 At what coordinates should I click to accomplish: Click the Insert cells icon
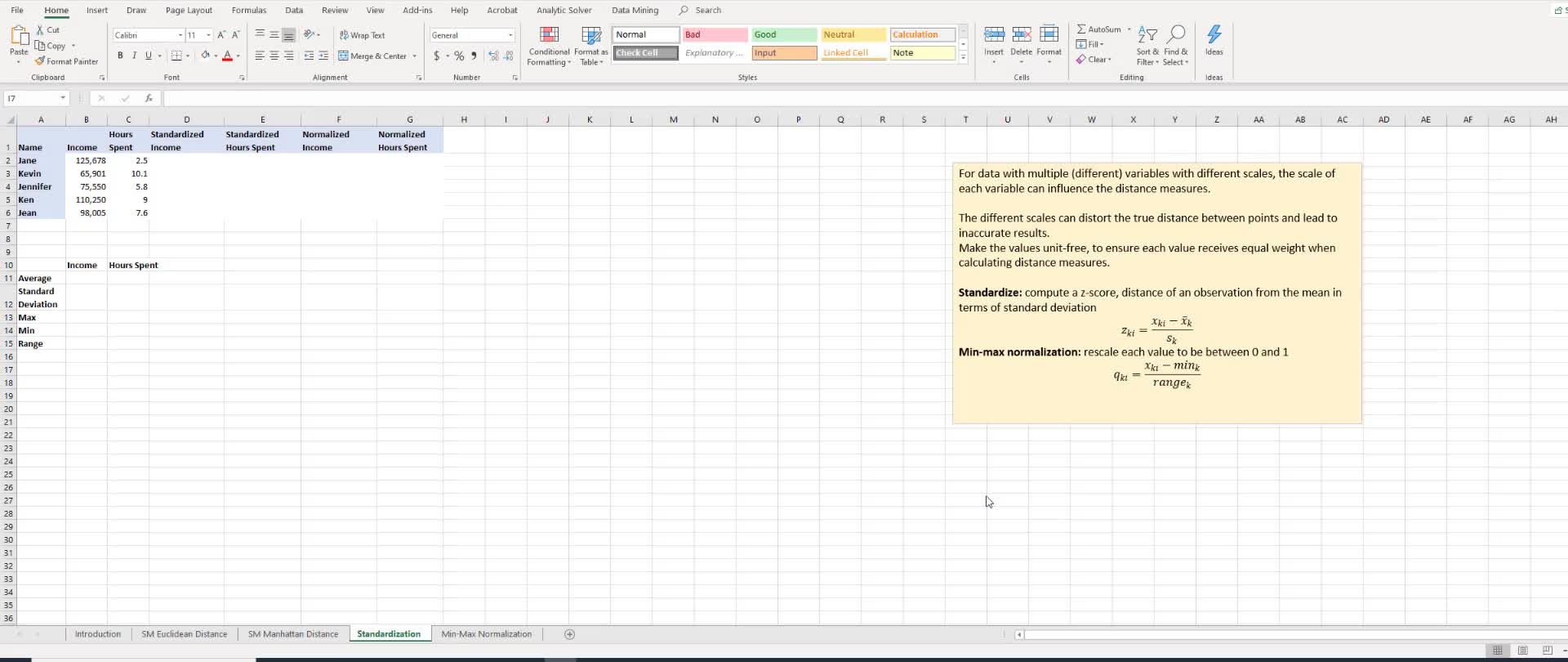click(x=994, y=35)
